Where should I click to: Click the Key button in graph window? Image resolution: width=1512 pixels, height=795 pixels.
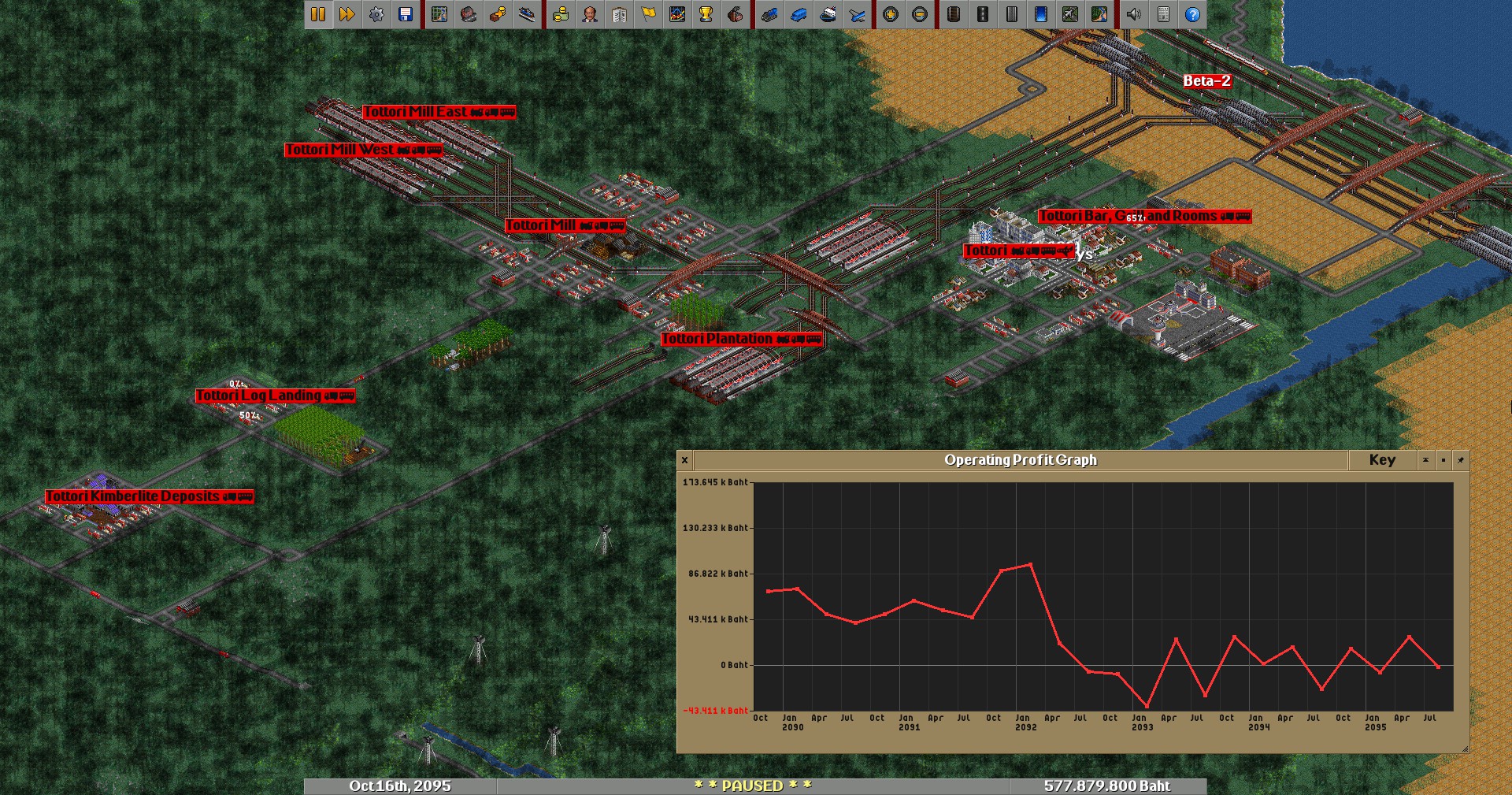[1382, 460]
